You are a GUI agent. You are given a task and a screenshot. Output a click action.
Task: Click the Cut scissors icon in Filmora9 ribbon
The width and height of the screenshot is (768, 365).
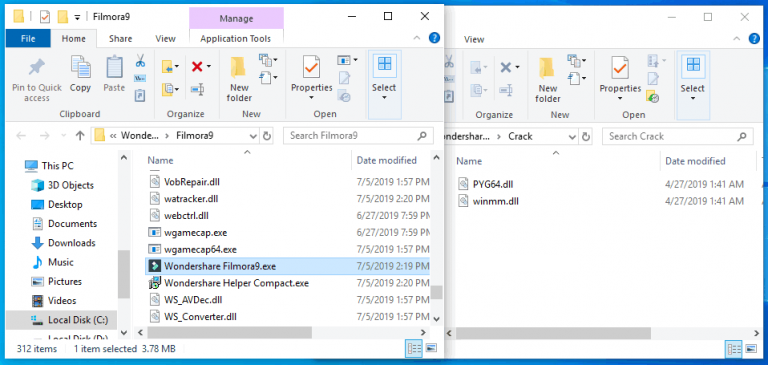click(x=140, y=61)
